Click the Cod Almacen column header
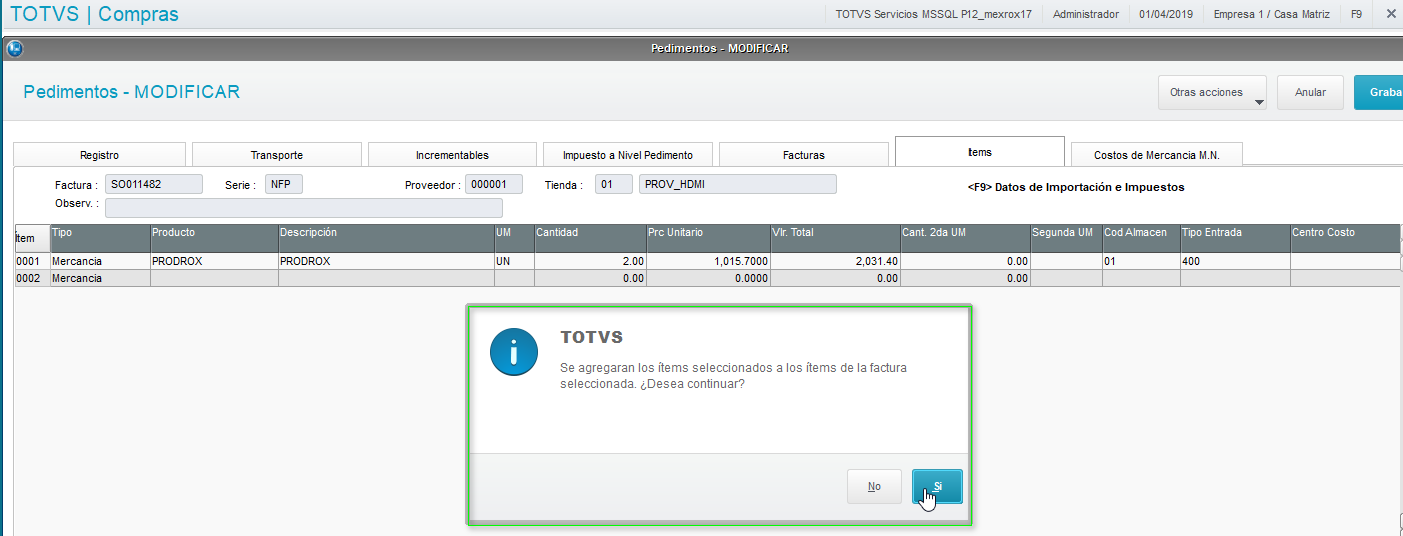This screenshot has width=1403, height=536. [1141, 238]
